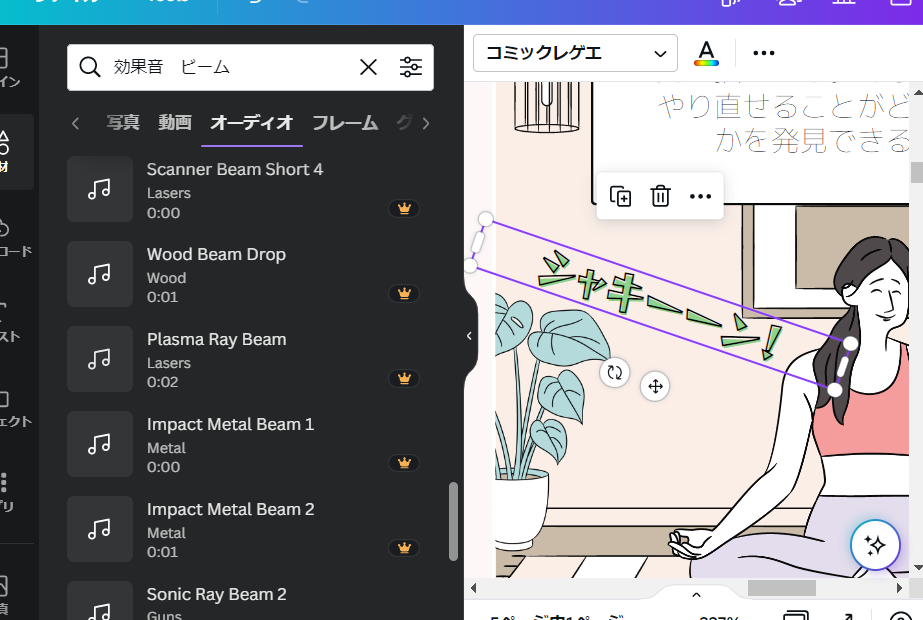Click left arrow of horizontal scrollbar
The height and width of the screenshot is (620, 923).
(x=473, y=588)
